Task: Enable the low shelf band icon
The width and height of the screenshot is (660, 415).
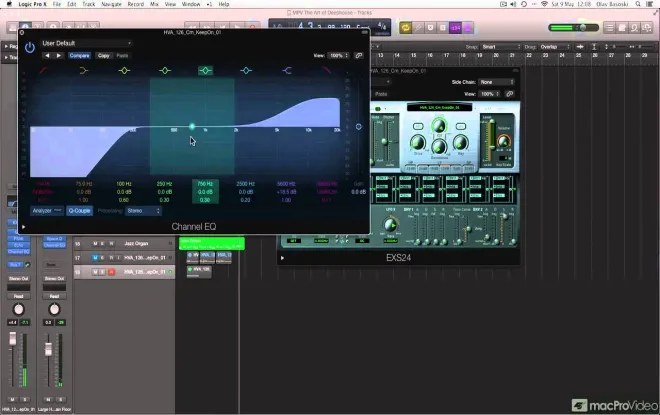Action: 84,71
